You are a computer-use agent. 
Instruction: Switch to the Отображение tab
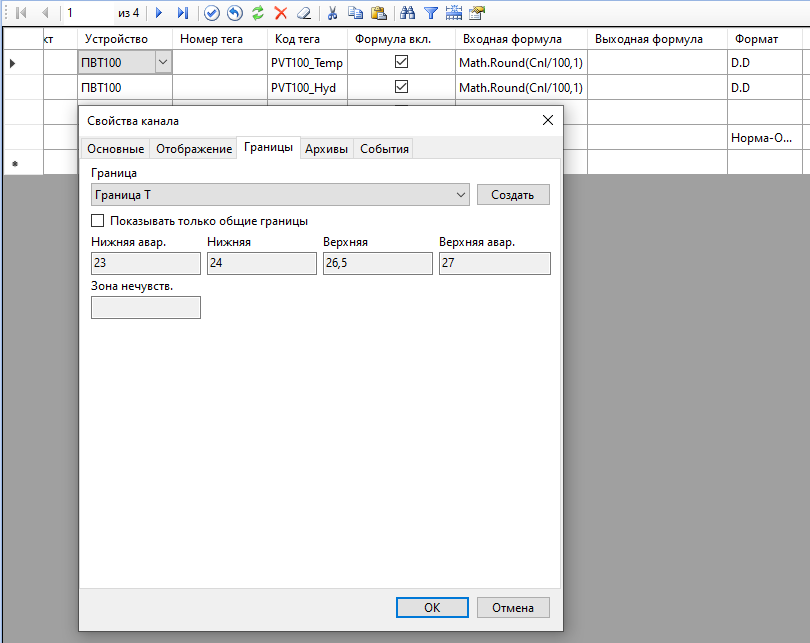pyautogui.click(x=194, y=149)
